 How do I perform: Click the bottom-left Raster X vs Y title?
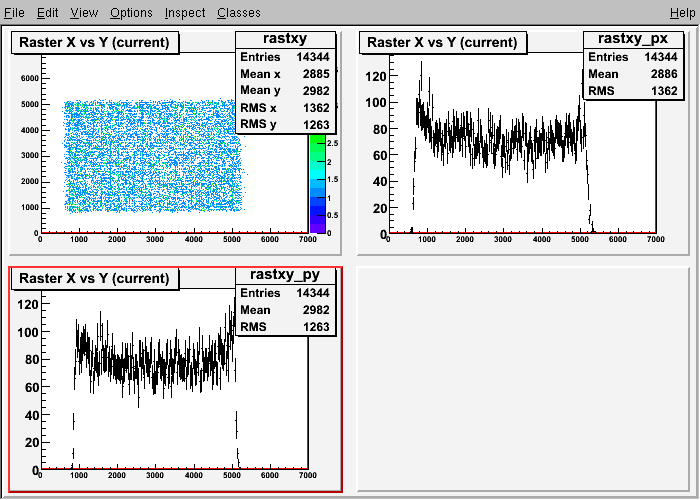[x=95, y=279]
